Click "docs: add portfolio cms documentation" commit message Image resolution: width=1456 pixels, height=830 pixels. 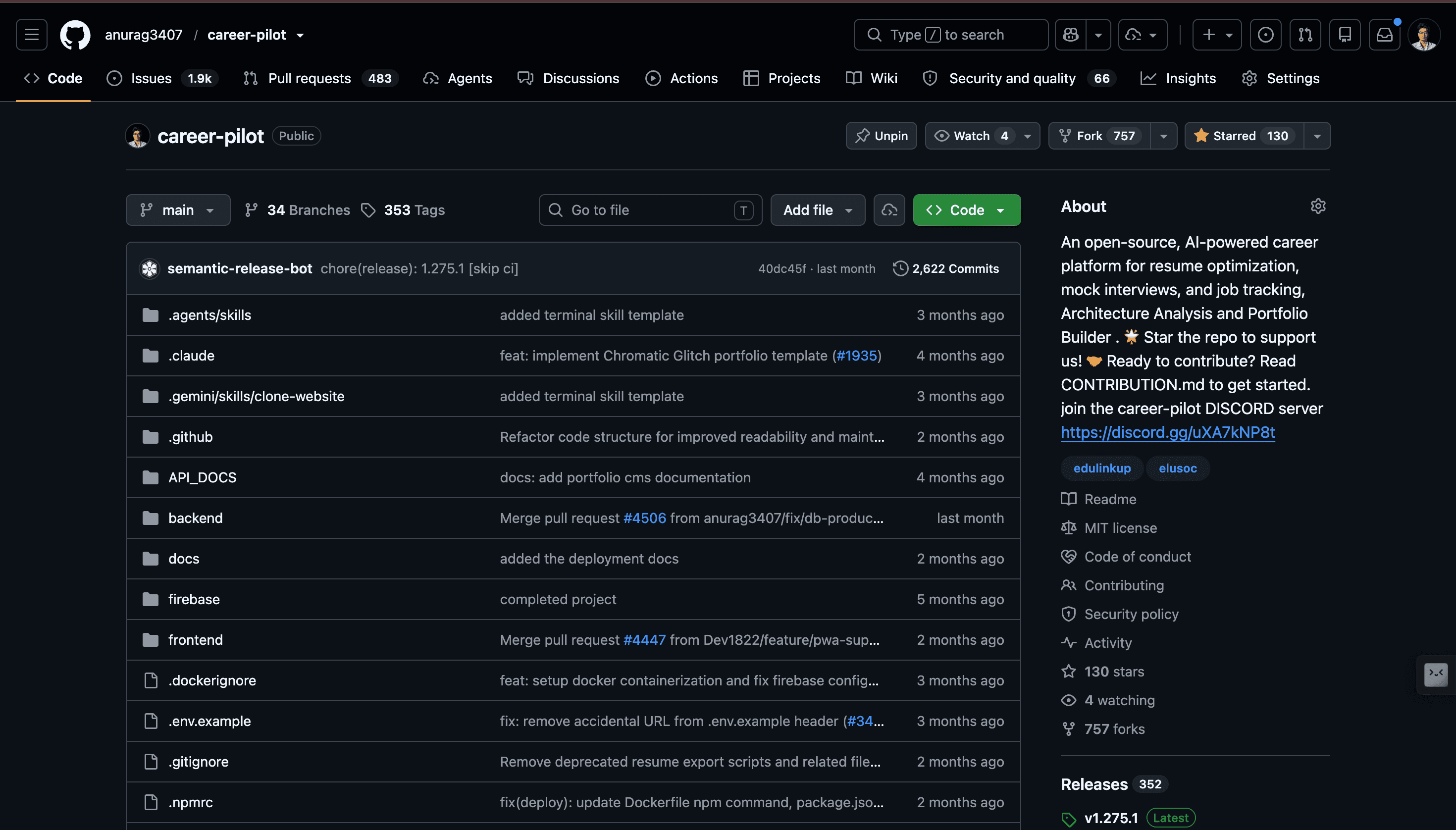click(x=625, y=477)
